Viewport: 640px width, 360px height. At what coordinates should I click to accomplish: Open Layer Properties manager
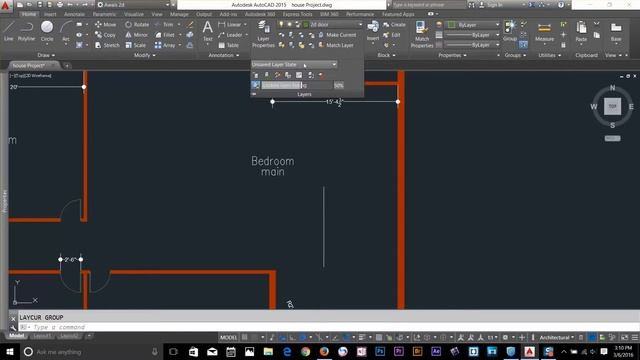click(x=263, y=34)
